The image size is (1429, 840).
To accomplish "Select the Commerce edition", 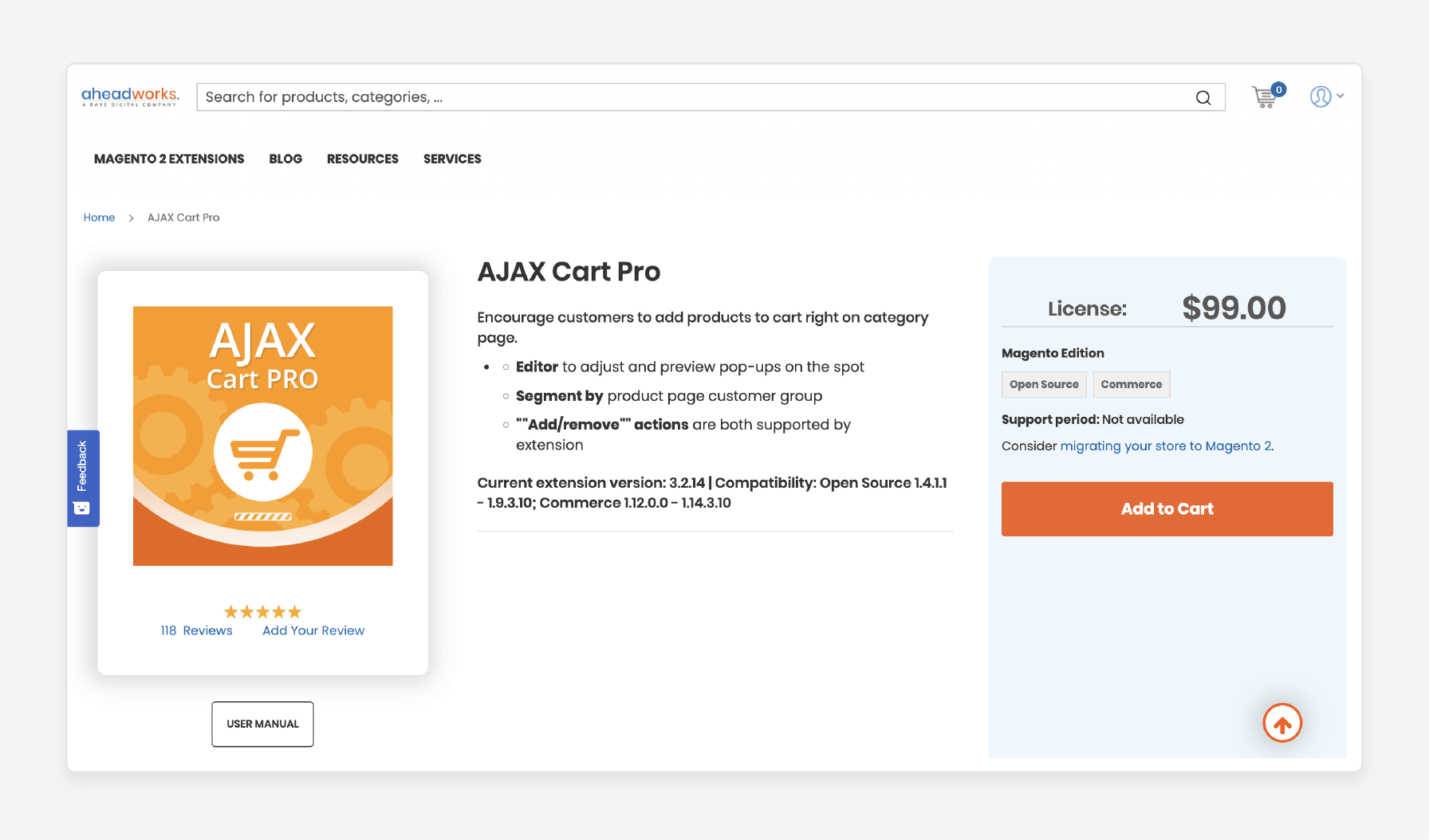I will tap(1132, 384).
